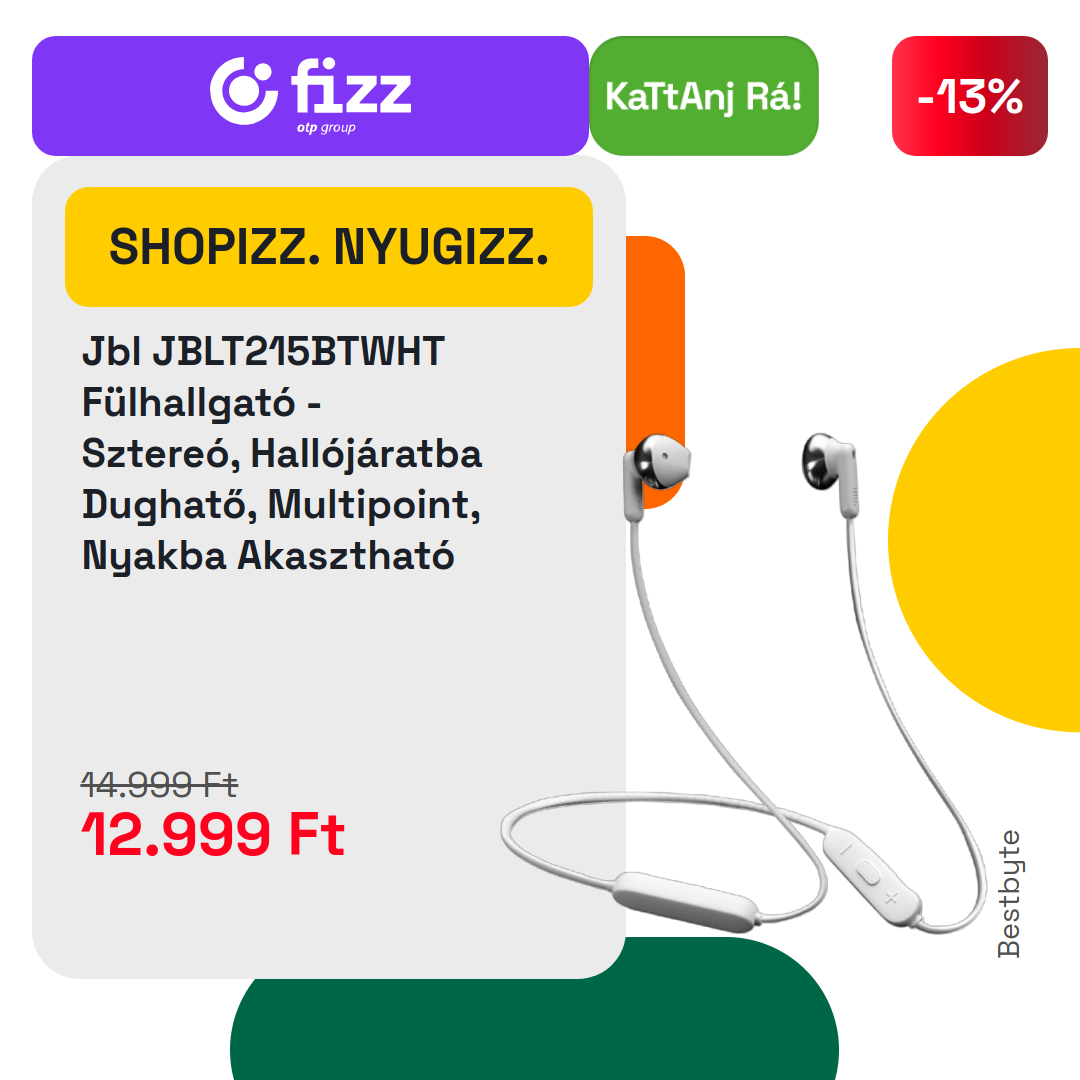This screenshot has width=1080, height=1080.
Task: Click the fizz circular logo icon
Action: 244,91
